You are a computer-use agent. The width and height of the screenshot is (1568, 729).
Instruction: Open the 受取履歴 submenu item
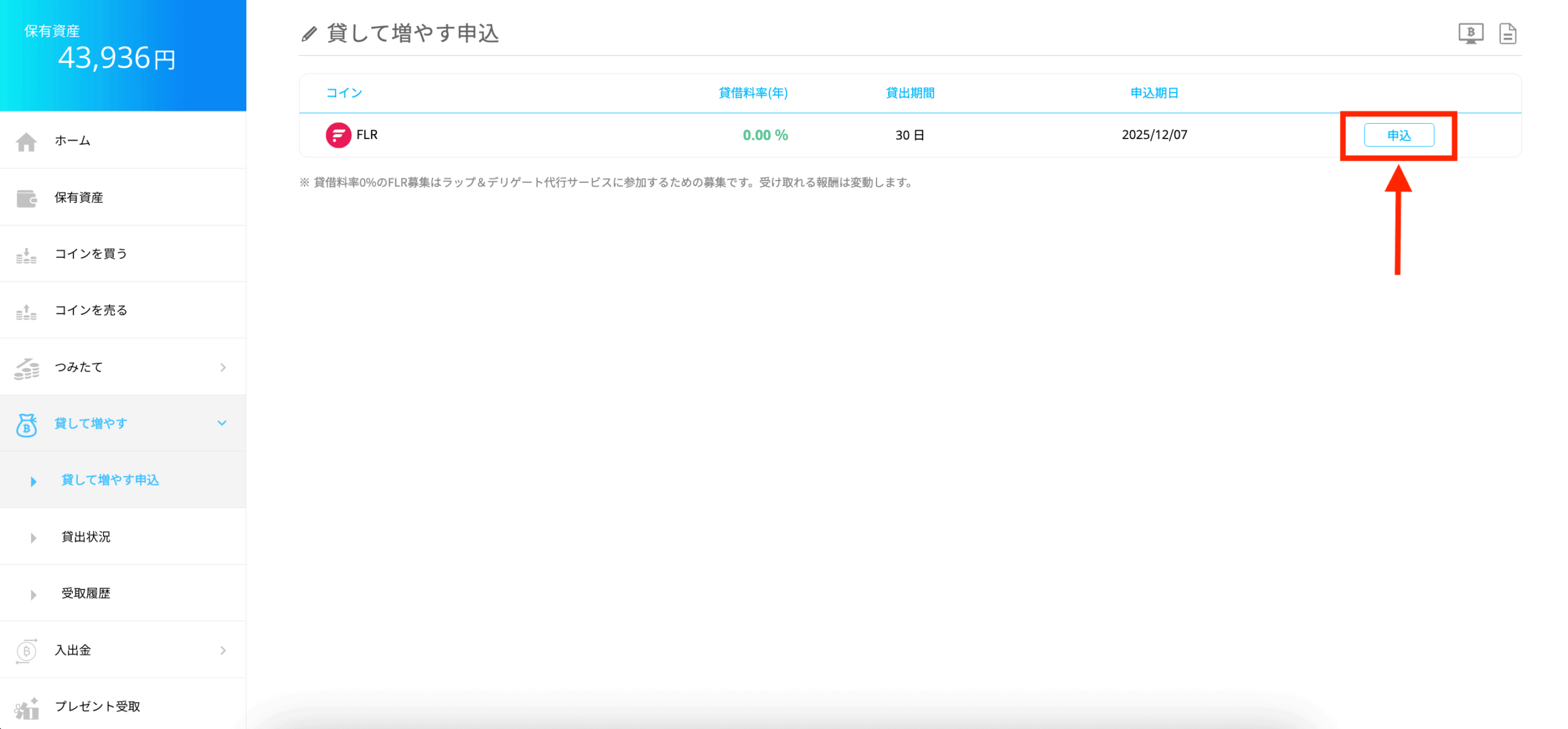coord(86,594)
